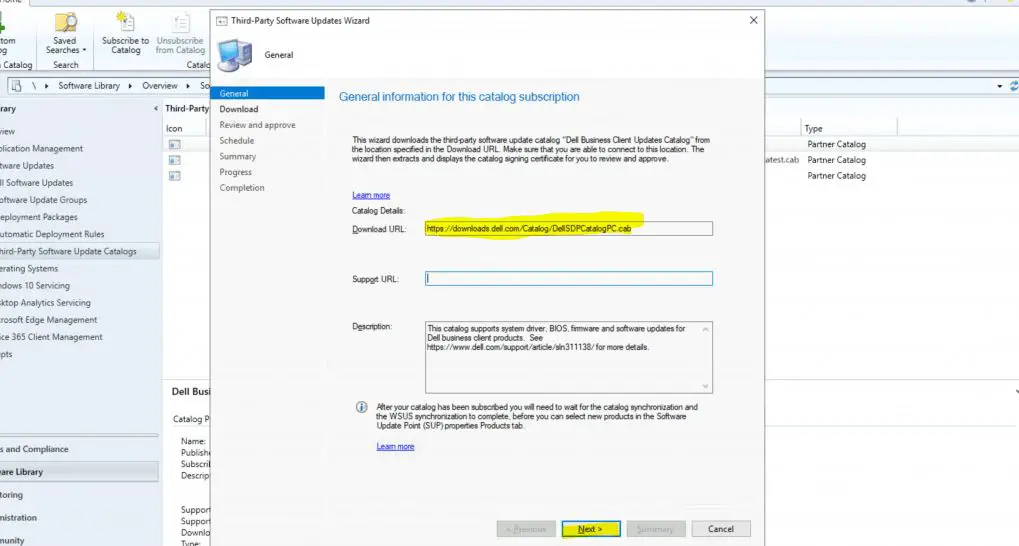Click into the Support URL field
Screen dimensions: 1019x546
[568, 279]
